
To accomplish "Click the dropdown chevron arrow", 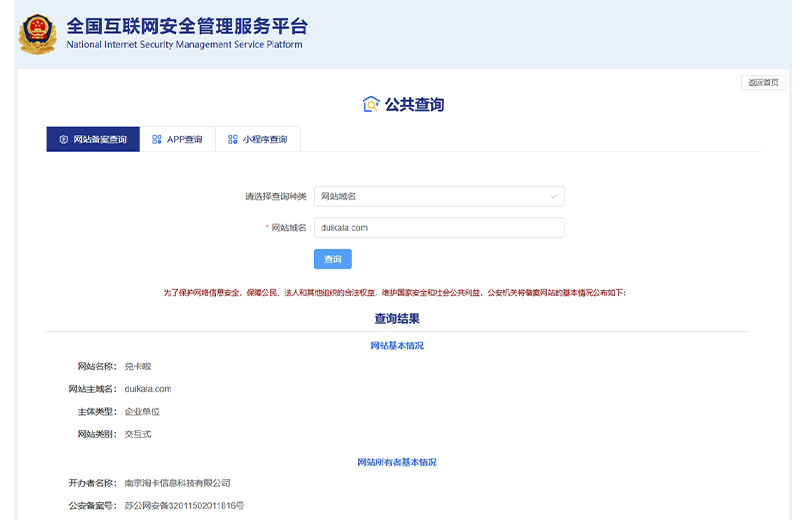I will 553,196.
